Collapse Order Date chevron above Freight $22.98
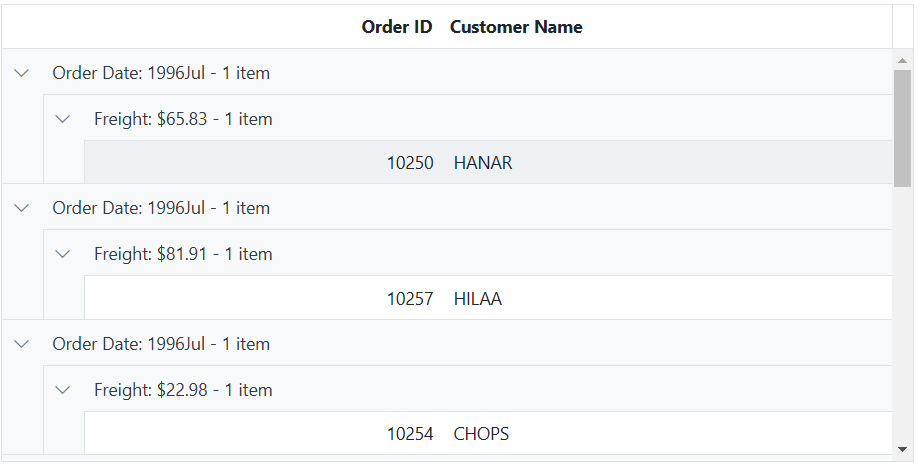 coord(22,344)
